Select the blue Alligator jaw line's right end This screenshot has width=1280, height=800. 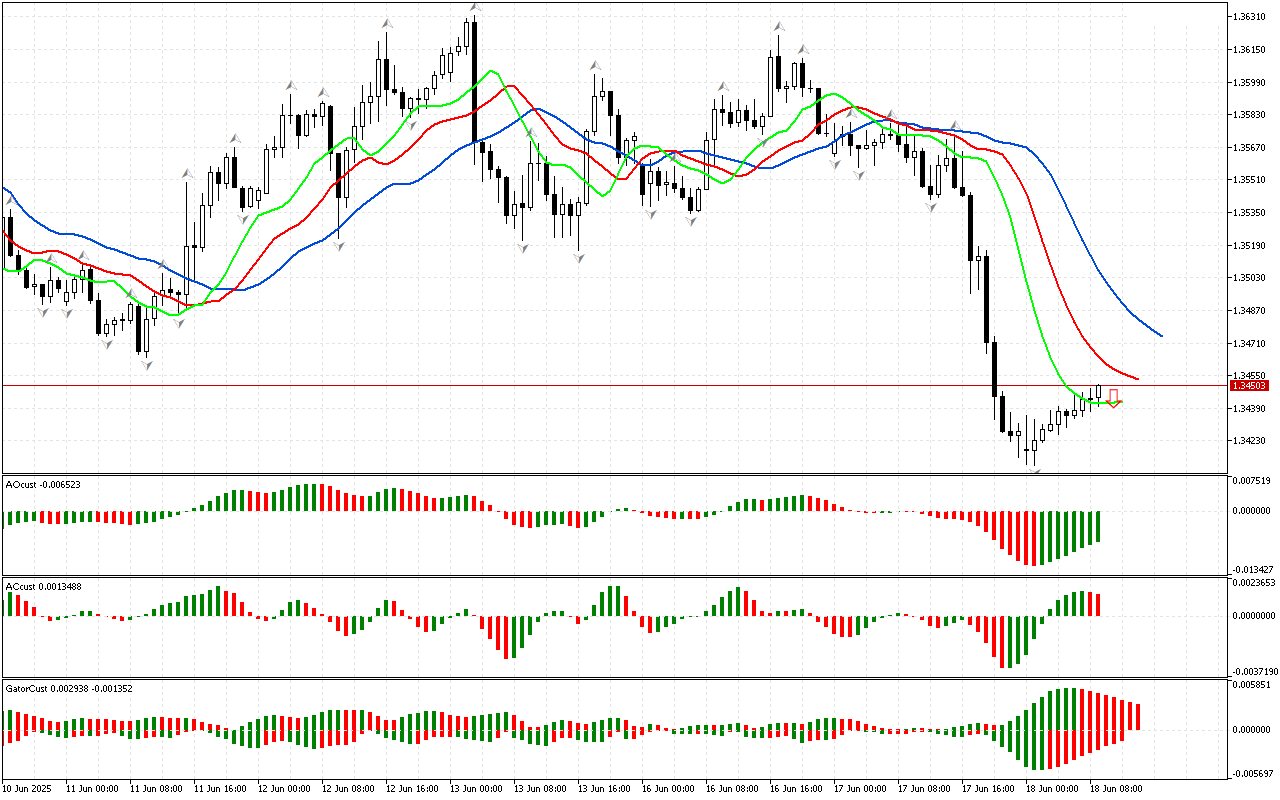point(1160,335)
